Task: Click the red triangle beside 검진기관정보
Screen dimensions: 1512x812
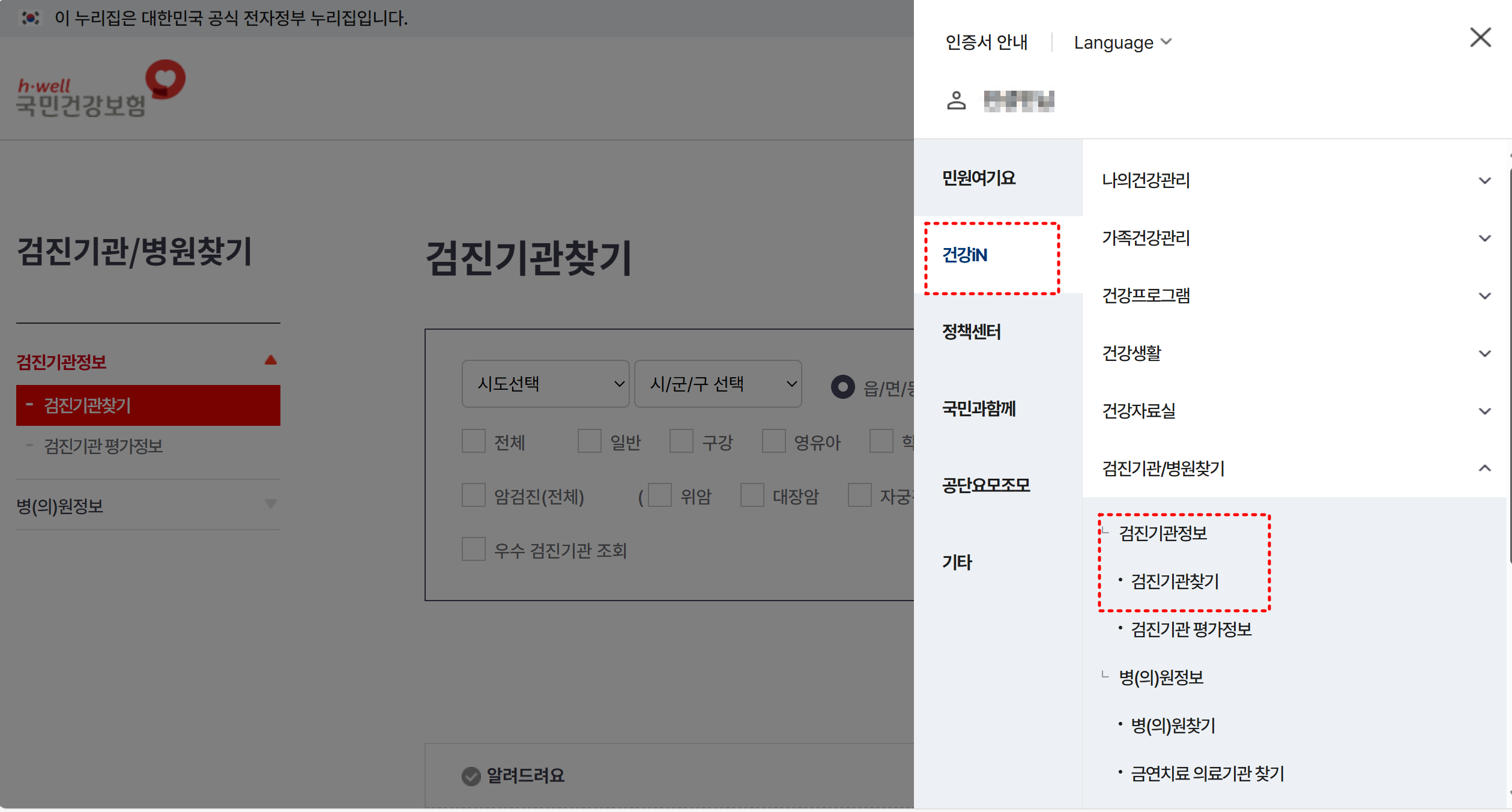Action: click(x=271, y=360)
